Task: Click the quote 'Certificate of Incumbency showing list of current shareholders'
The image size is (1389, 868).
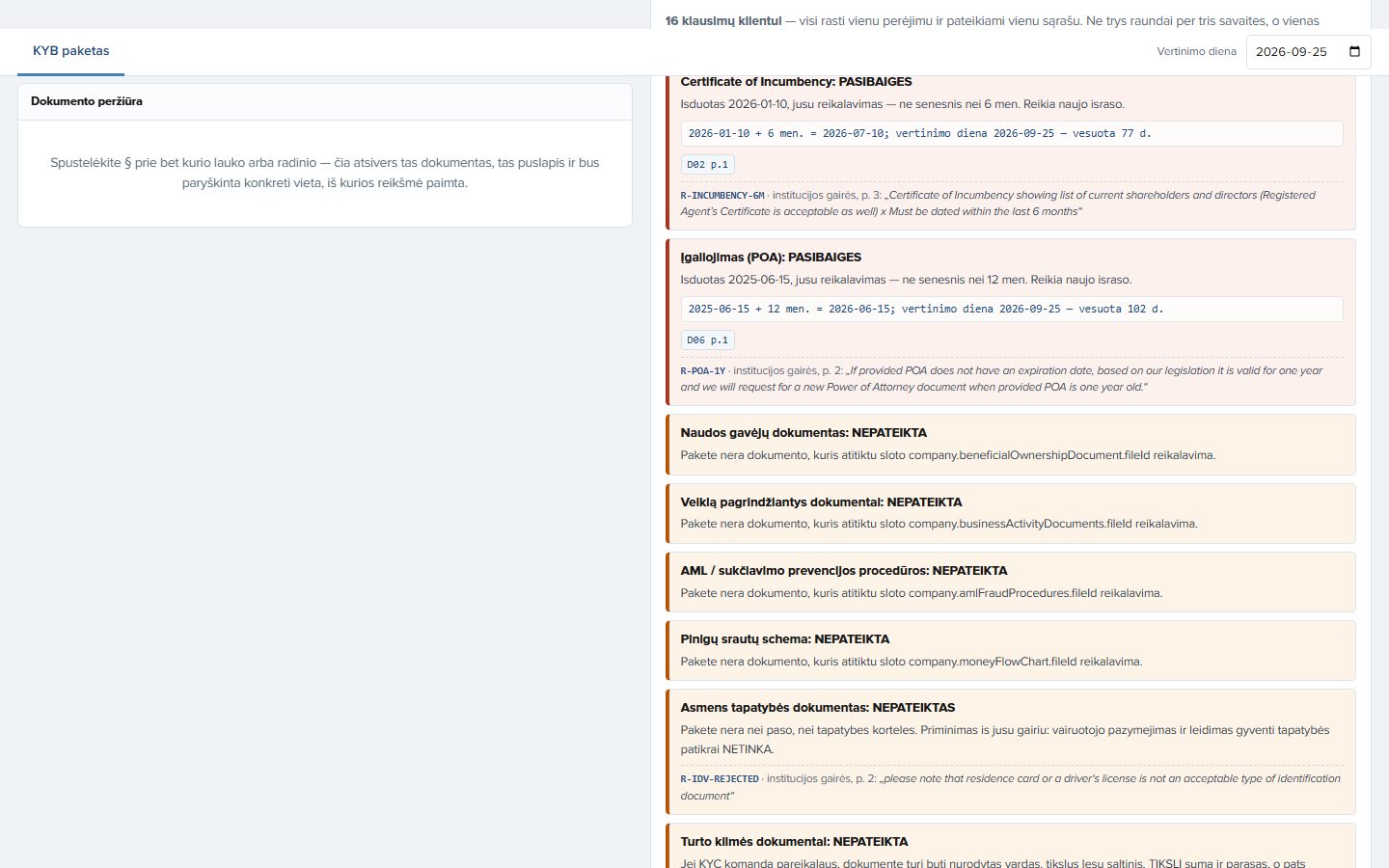Action: tap(998, 203)
